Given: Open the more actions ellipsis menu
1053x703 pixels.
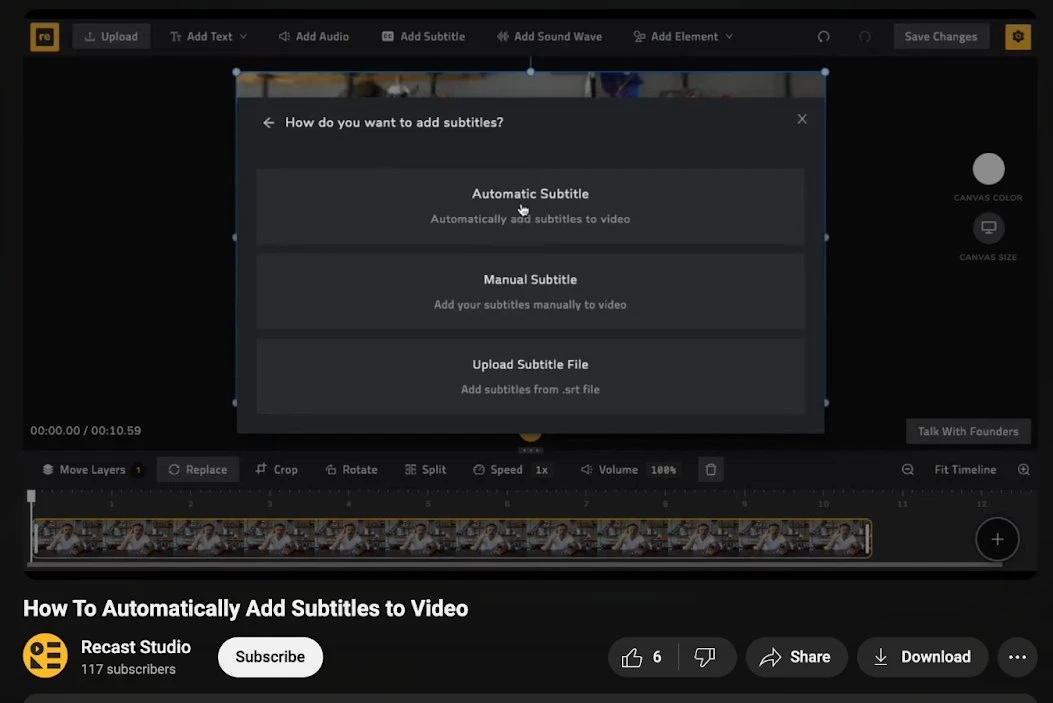Looking at the screenshot, I should [x=1017, y=657].
